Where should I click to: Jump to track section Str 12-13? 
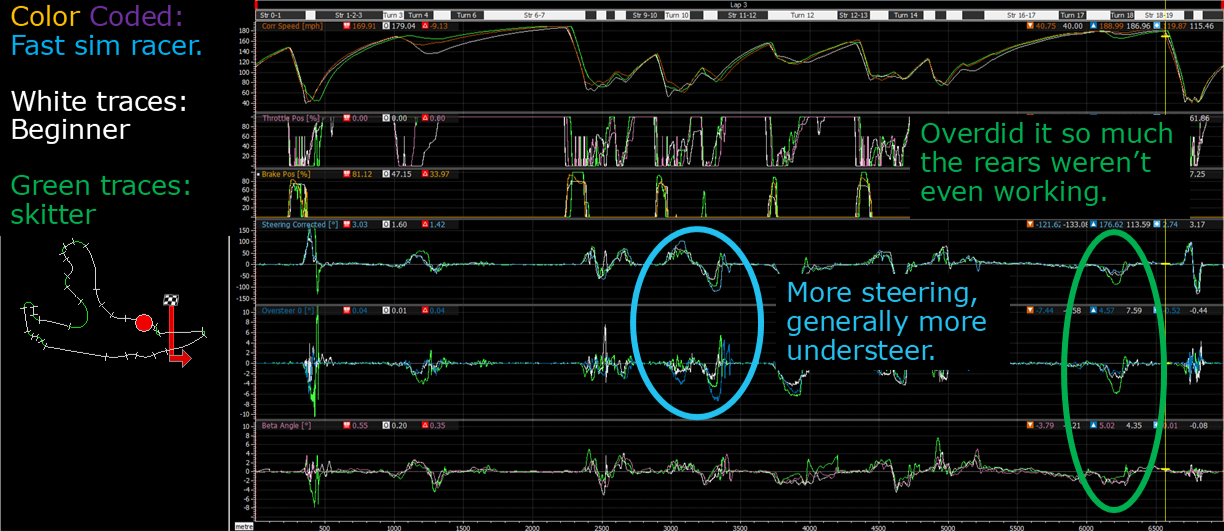click(854, 16)
